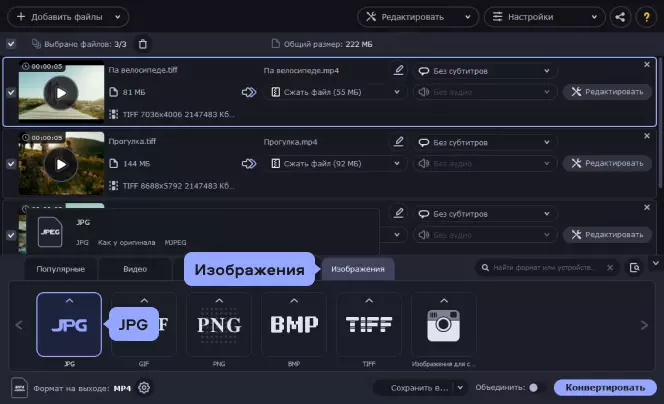Switch to the Видео tab
Screen dimensions: 664x404
[135, 269]
